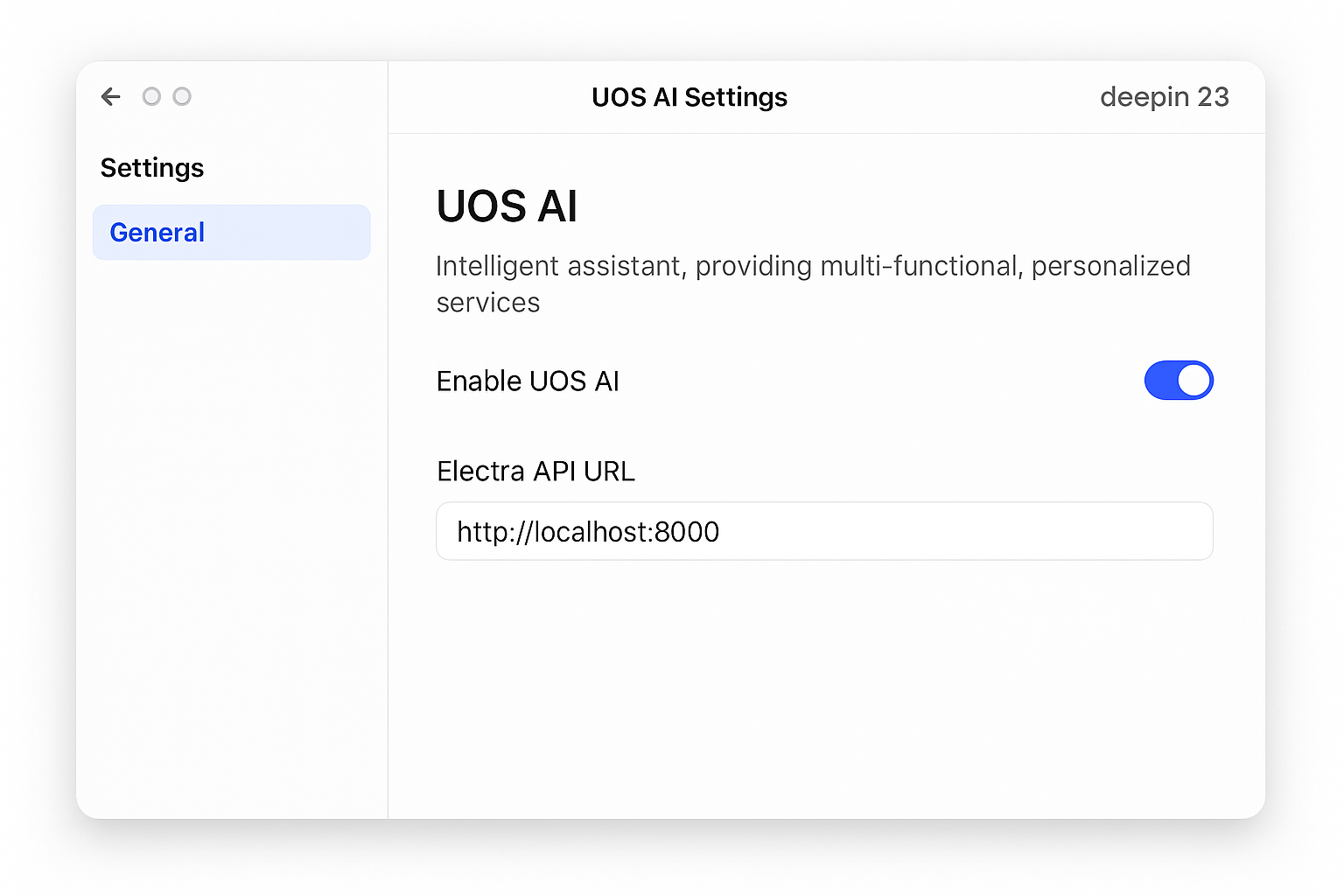
Task: Select the General sidebar item
Action: coord(231,233)
